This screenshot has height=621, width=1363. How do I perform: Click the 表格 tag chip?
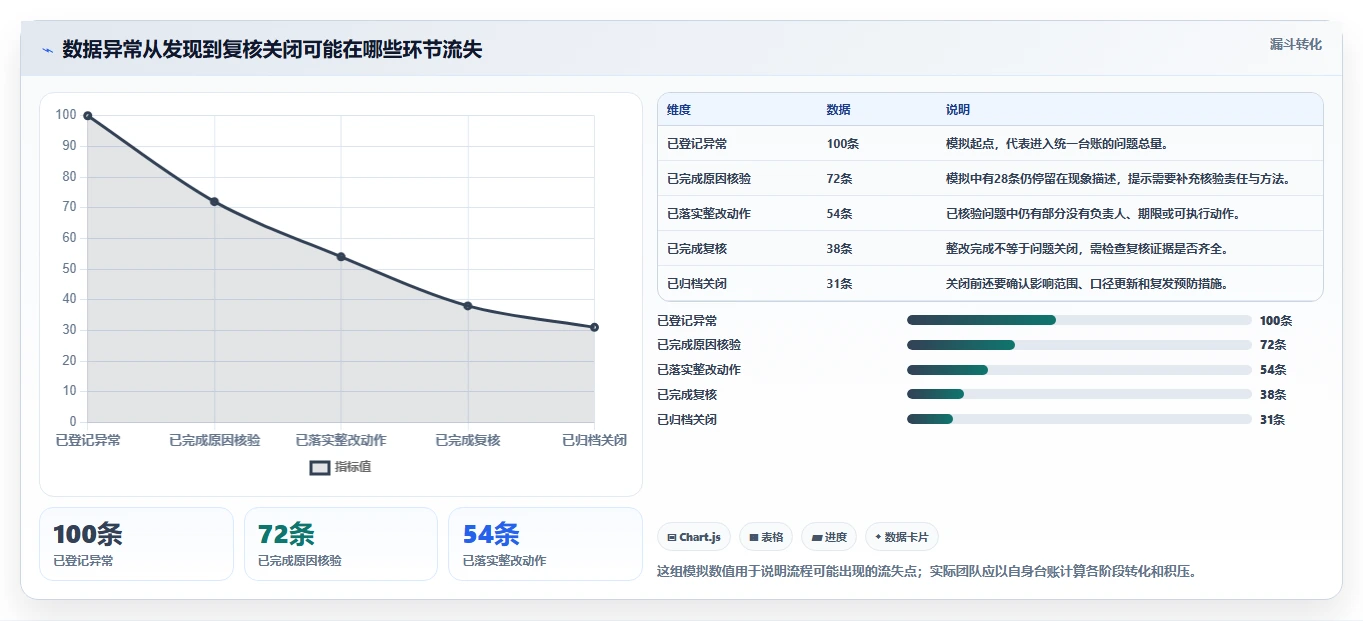(766, 537)
